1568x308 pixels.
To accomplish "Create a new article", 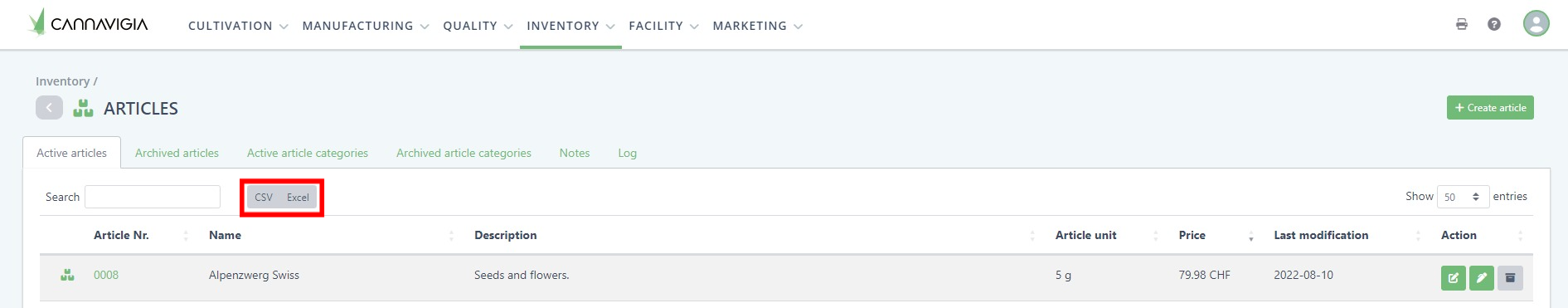I will point(1490,108).
